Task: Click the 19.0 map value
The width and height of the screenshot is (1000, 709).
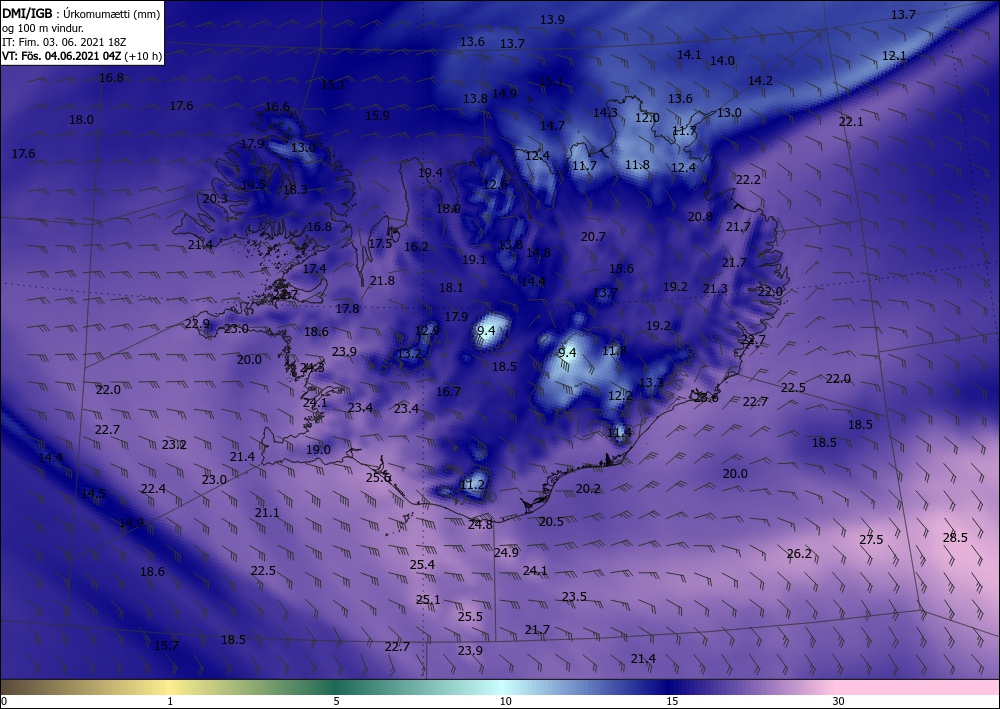Action: pyautogui.click(x=318, y=450)
